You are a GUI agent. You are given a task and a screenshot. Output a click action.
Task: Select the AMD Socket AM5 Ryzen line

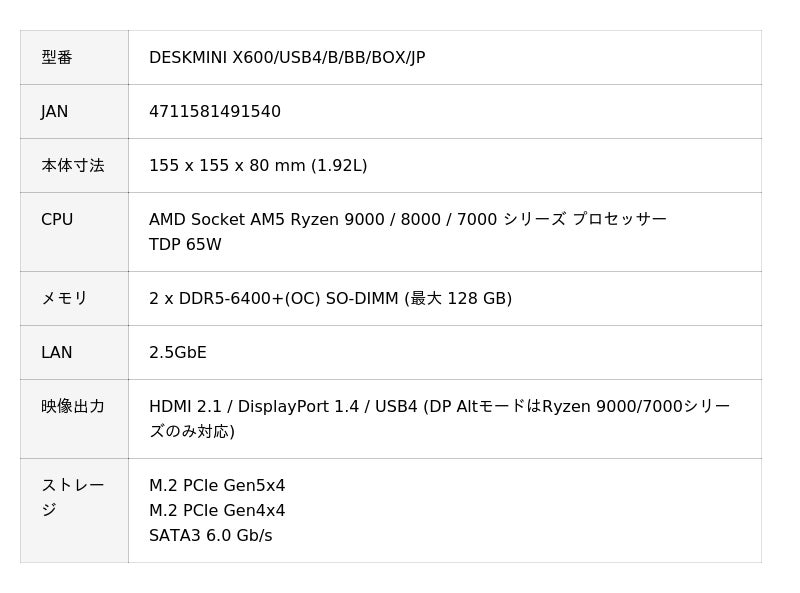pos(407,220)
